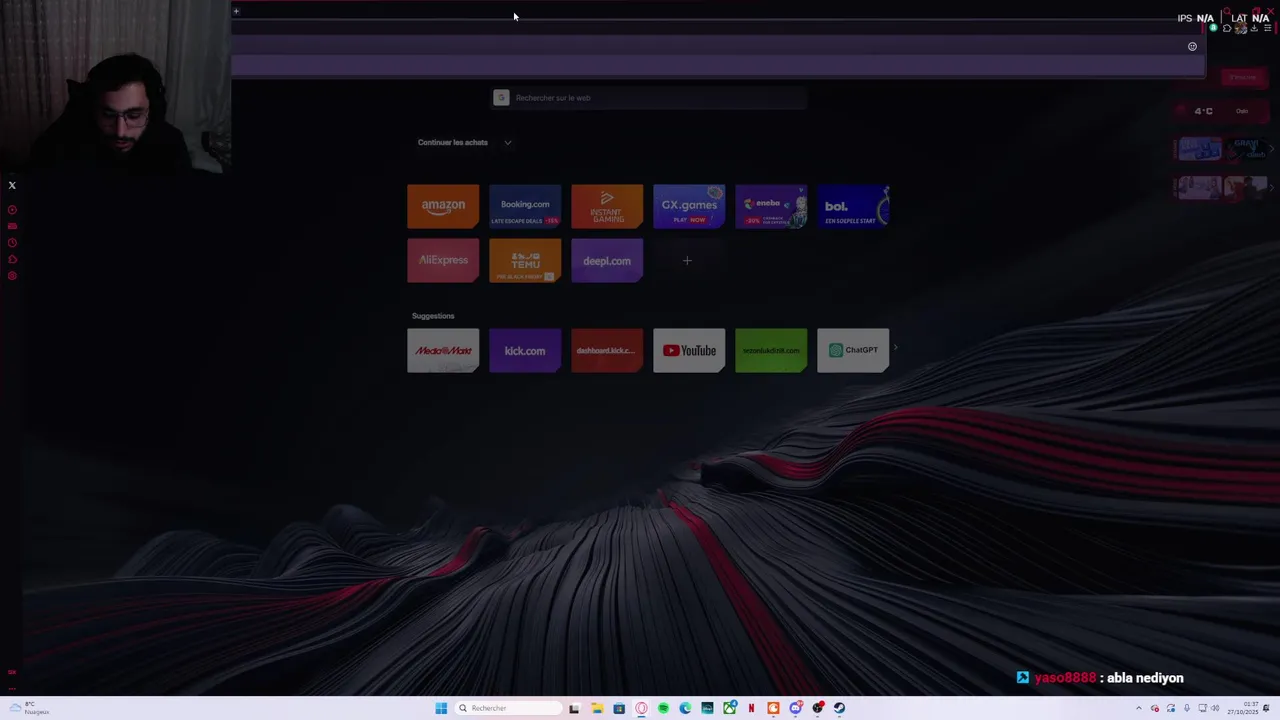This screenshot has height=720, width=1280.
Task: Click the search magnifier in title bar
Action: tap(1227, 10)
